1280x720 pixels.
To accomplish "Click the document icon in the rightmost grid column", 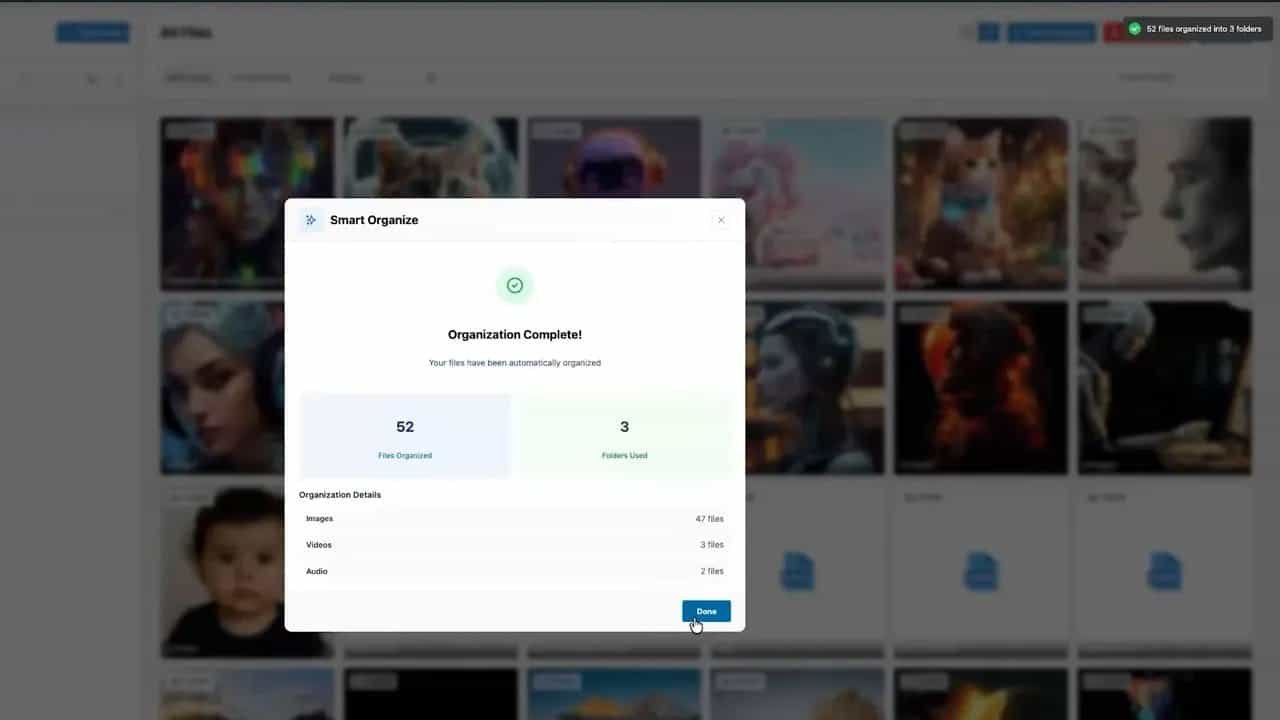I will pos(1163,571).
